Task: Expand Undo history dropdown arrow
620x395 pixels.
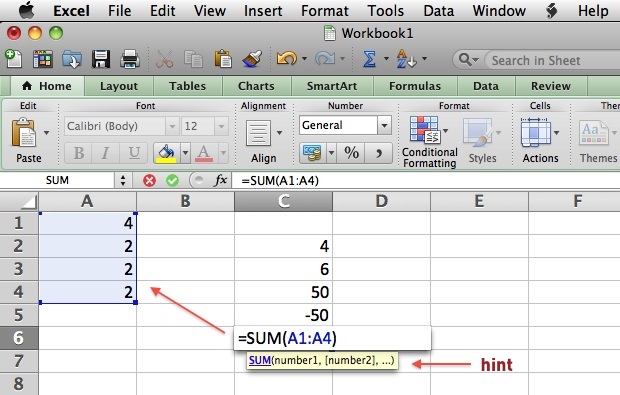Action: [x=304, y=59]
